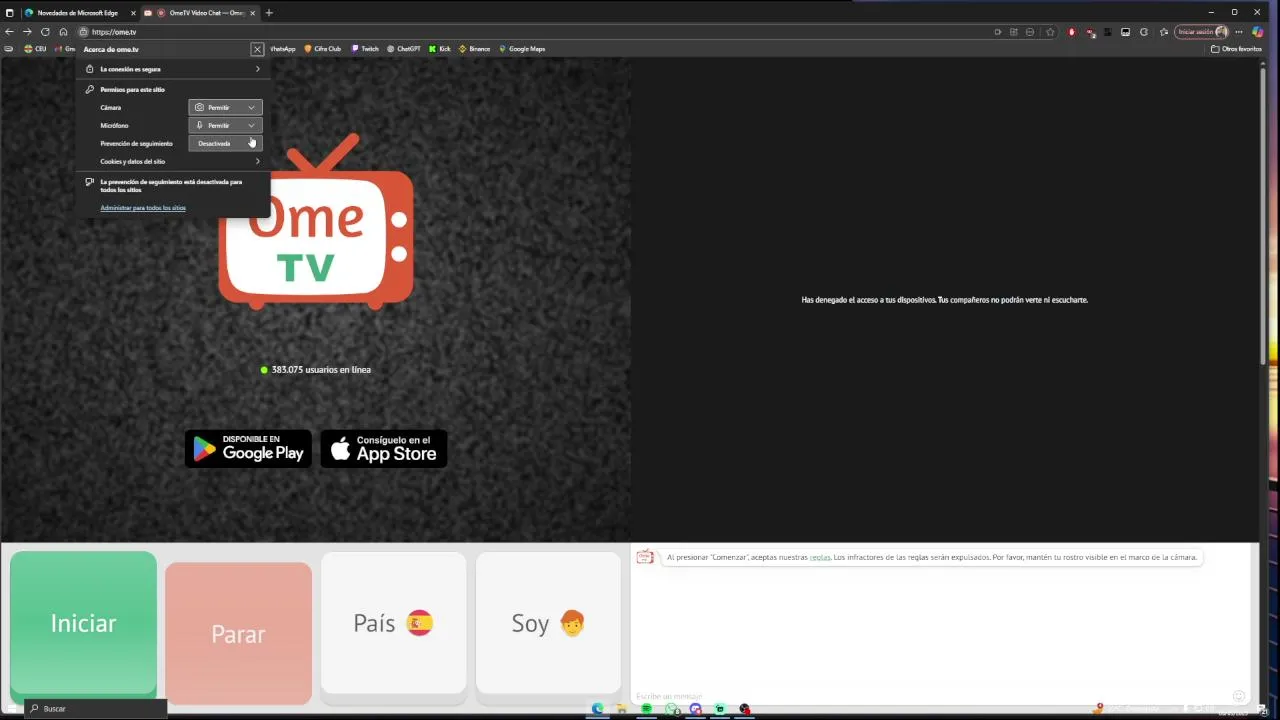Open the Binance bookmark
The height and width of the screenshot is (720, 1280).
[475, 49]
